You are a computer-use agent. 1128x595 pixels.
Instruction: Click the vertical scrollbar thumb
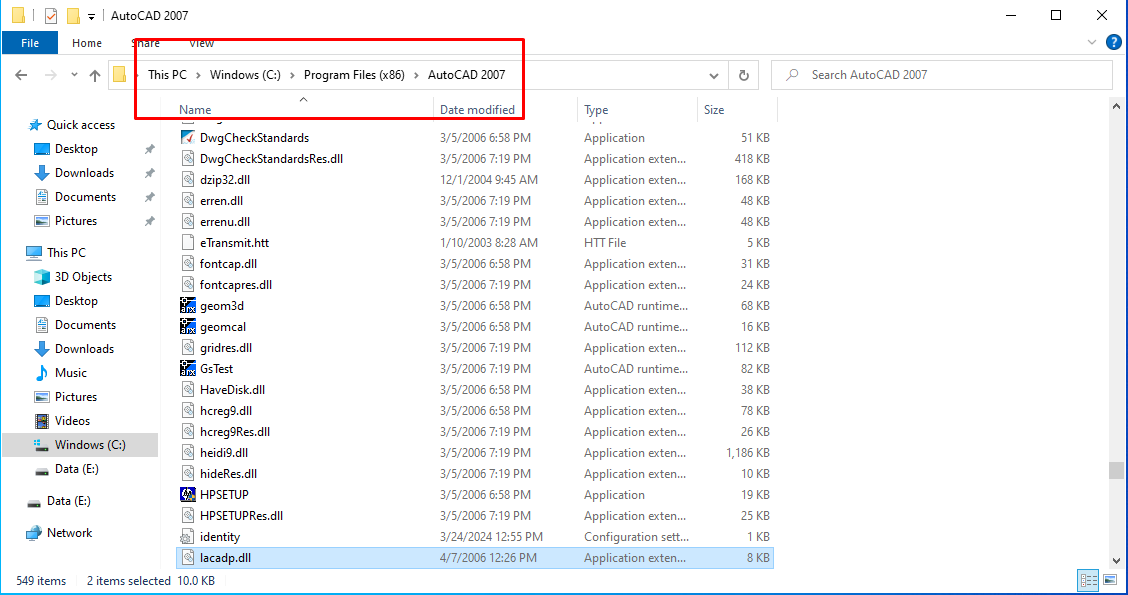pos(1114,470)
